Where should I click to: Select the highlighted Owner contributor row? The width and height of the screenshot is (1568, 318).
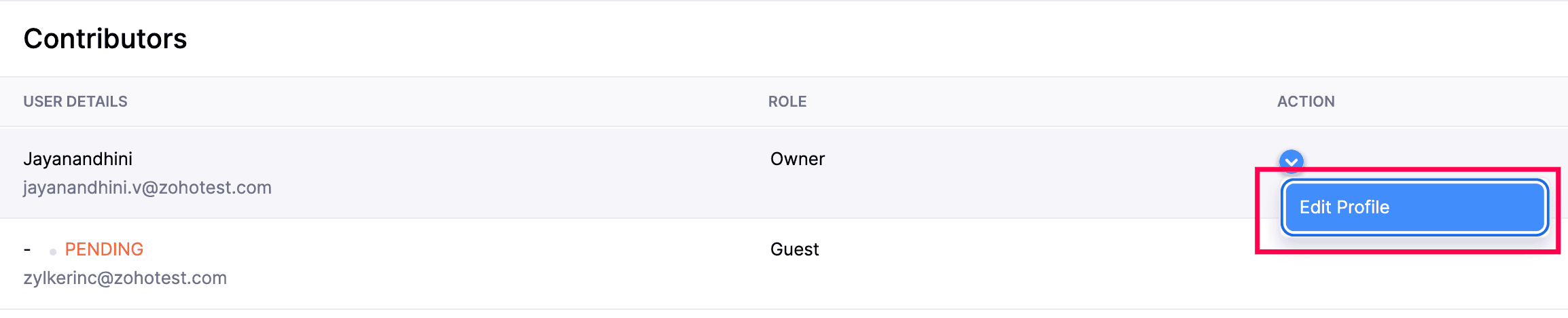pos(476,173)
